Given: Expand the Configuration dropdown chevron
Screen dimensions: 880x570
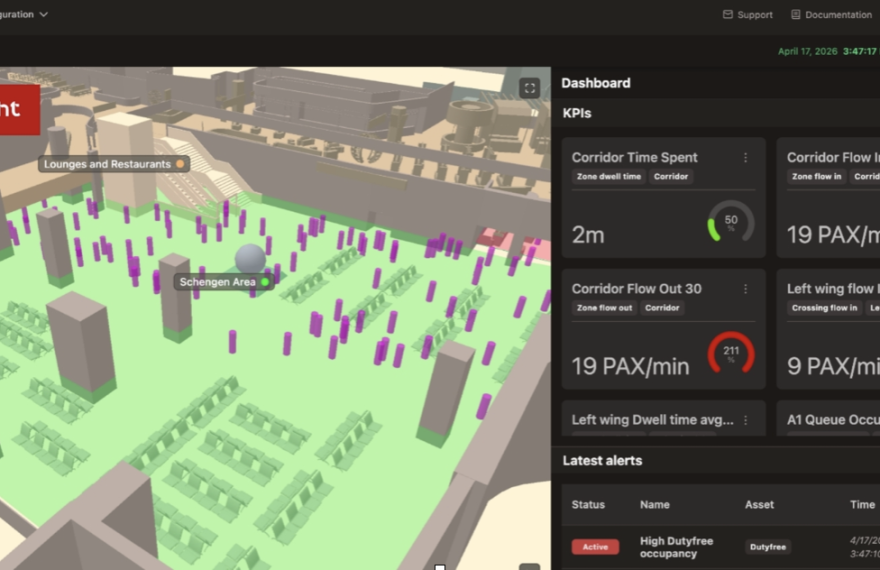Looking at the screenshot, I should pos(43,15).
